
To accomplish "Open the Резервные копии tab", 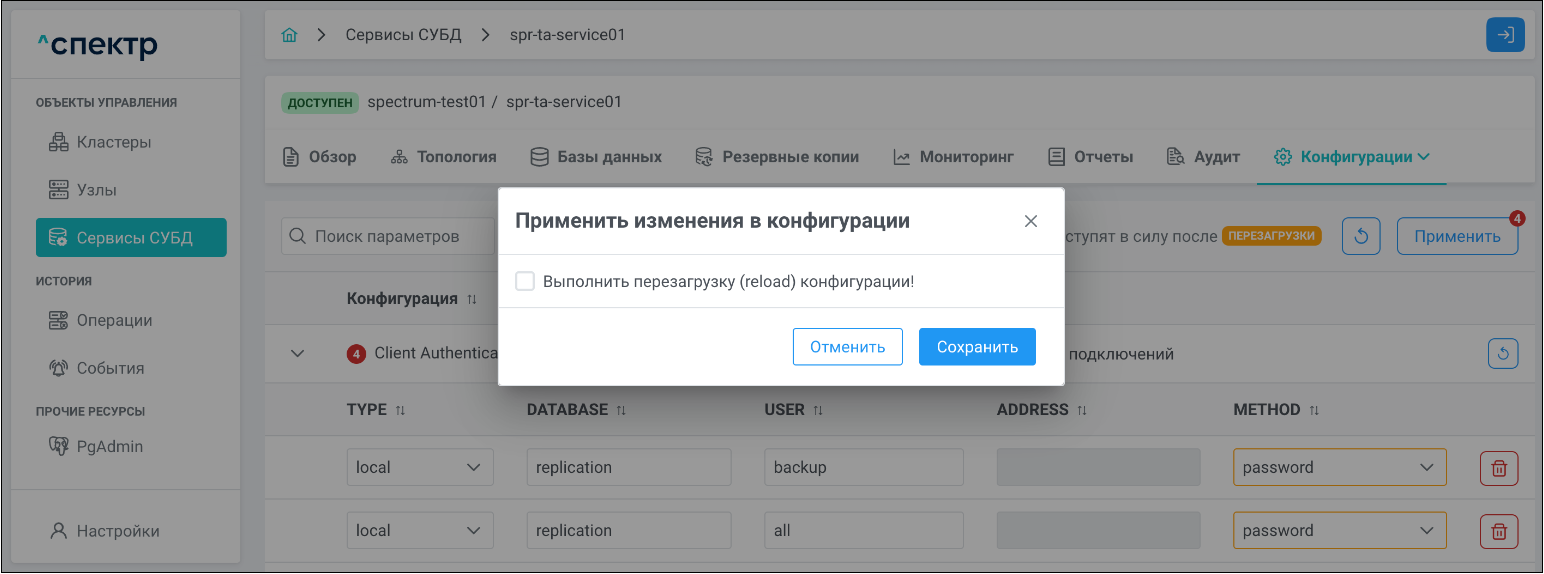I will 777,157.
